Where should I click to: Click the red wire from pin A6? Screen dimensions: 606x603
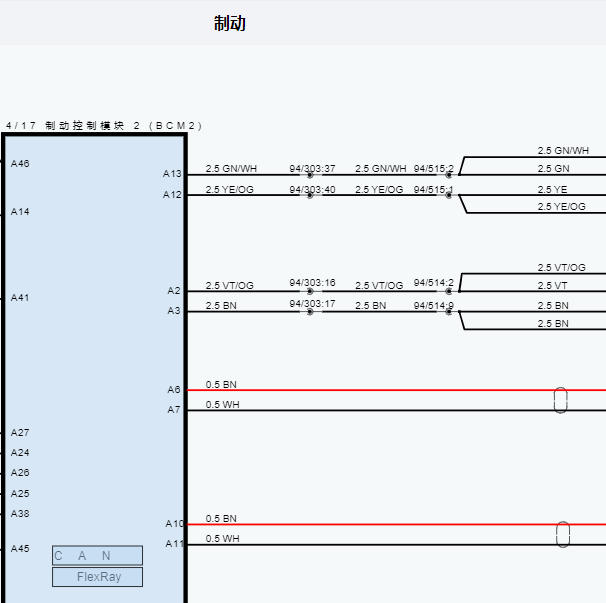click(x=397, y=390)
